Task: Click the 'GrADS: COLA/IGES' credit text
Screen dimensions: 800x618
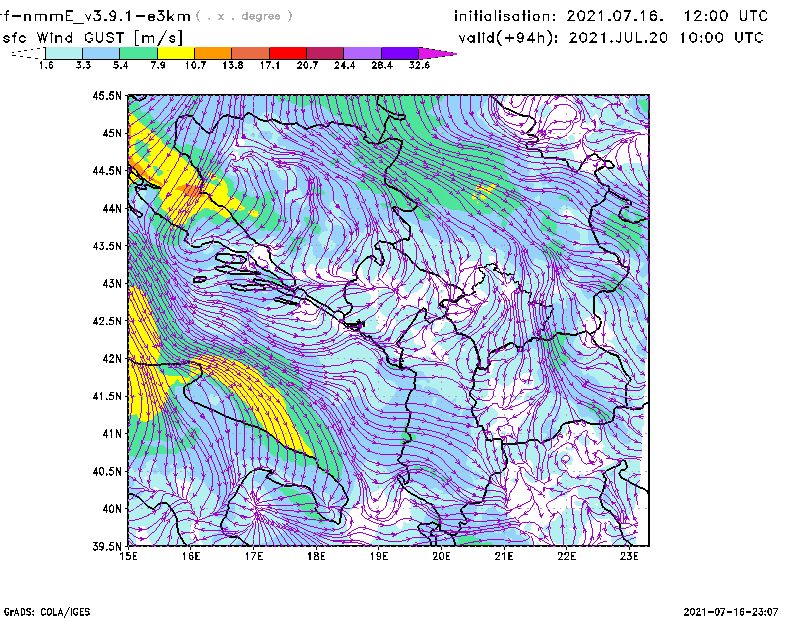Action: 47,612
